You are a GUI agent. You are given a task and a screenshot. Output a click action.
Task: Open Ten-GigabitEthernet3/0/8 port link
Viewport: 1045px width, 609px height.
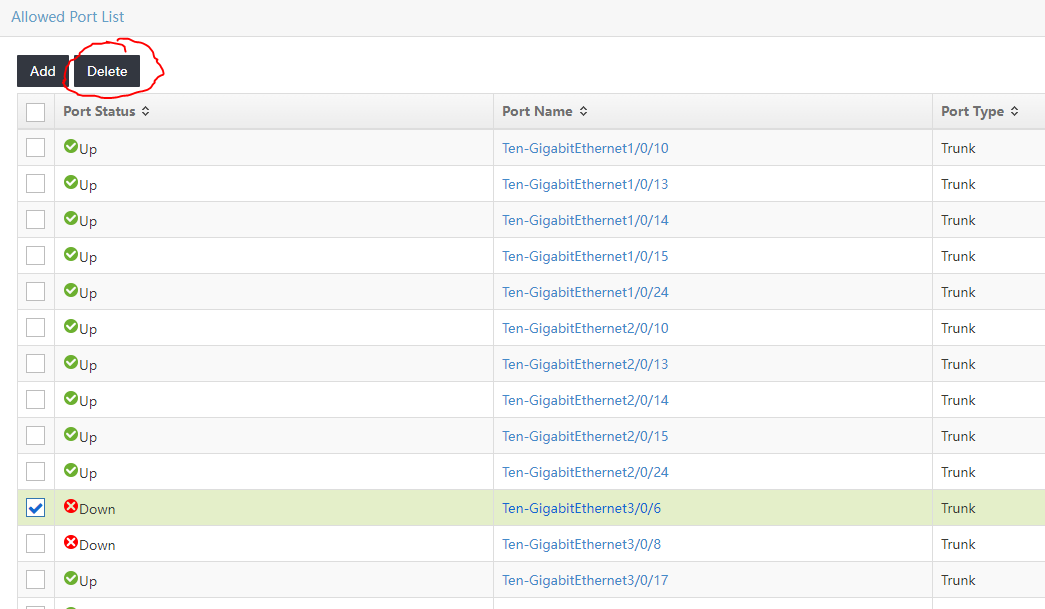pyautogui.click(x=581, y=544)
